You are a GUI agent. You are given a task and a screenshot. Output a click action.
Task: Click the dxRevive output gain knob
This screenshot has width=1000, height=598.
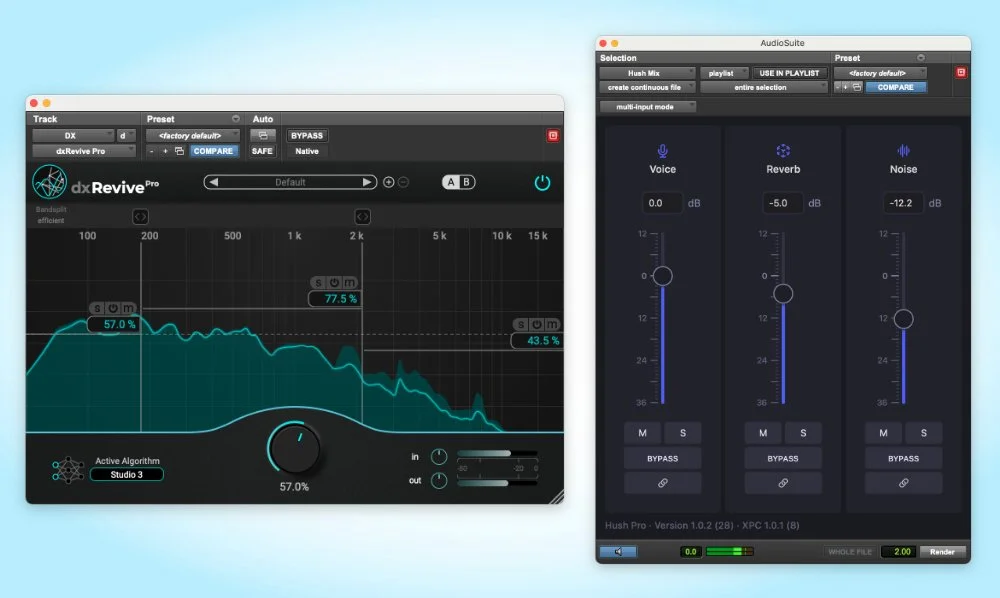tap(439, 481)
